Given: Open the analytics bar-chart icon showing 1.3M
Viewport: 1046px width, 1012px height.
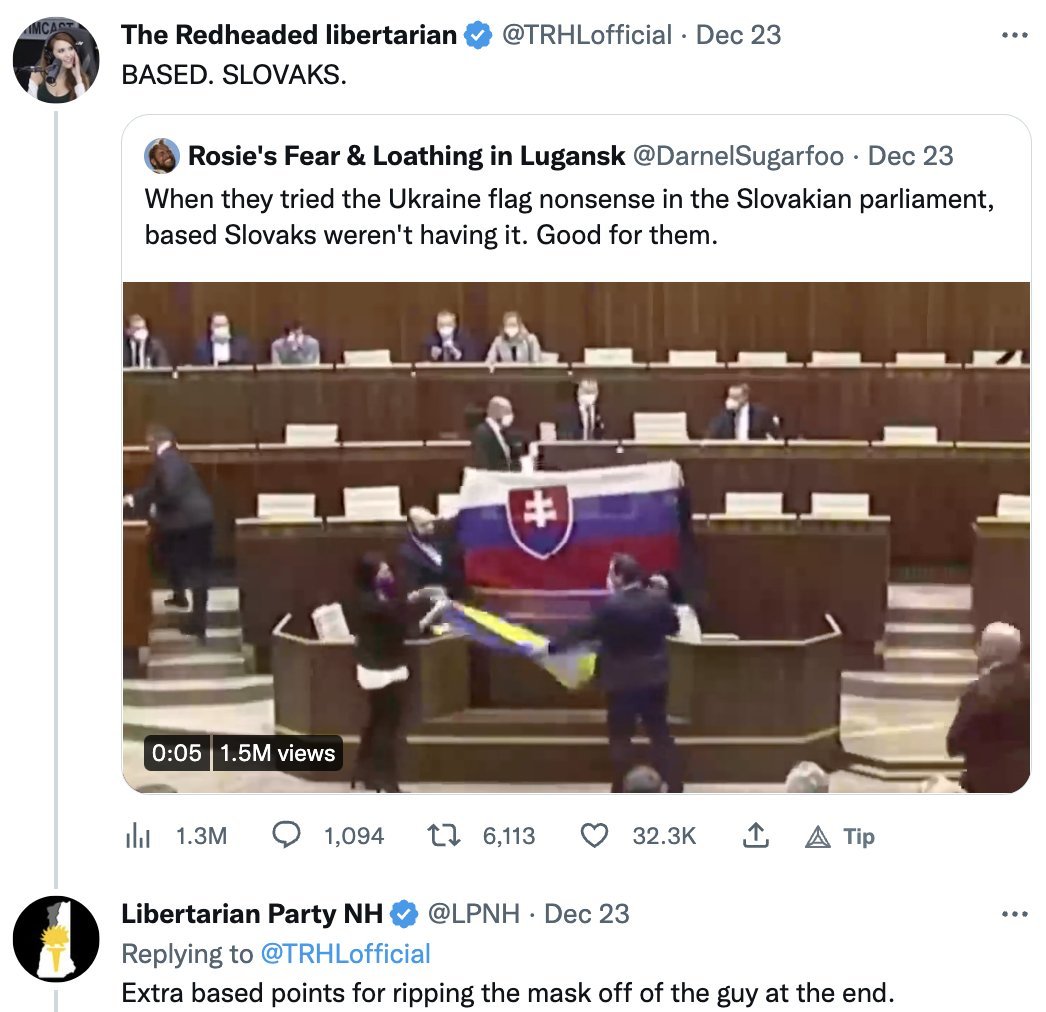Looking at the screenshot, I should (138, 836).
